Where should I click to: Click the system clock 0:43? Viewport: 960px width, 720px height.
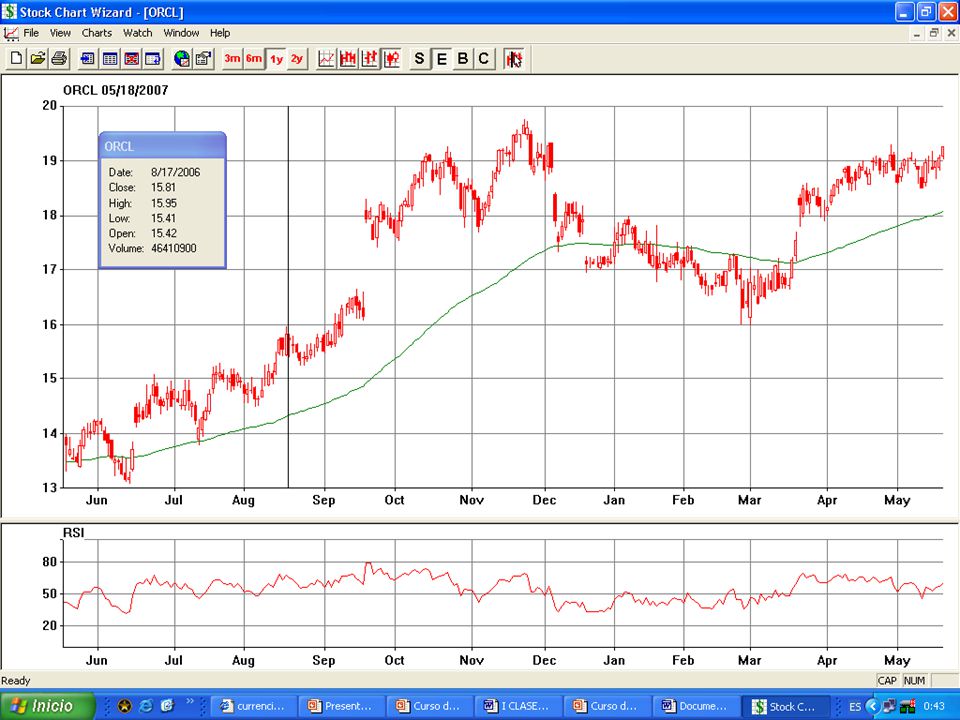[934, 707]
